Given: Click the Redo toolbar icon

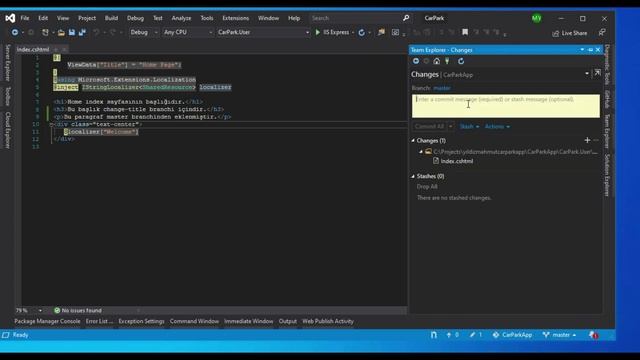Looking at the screenshot, I should 113,32.
